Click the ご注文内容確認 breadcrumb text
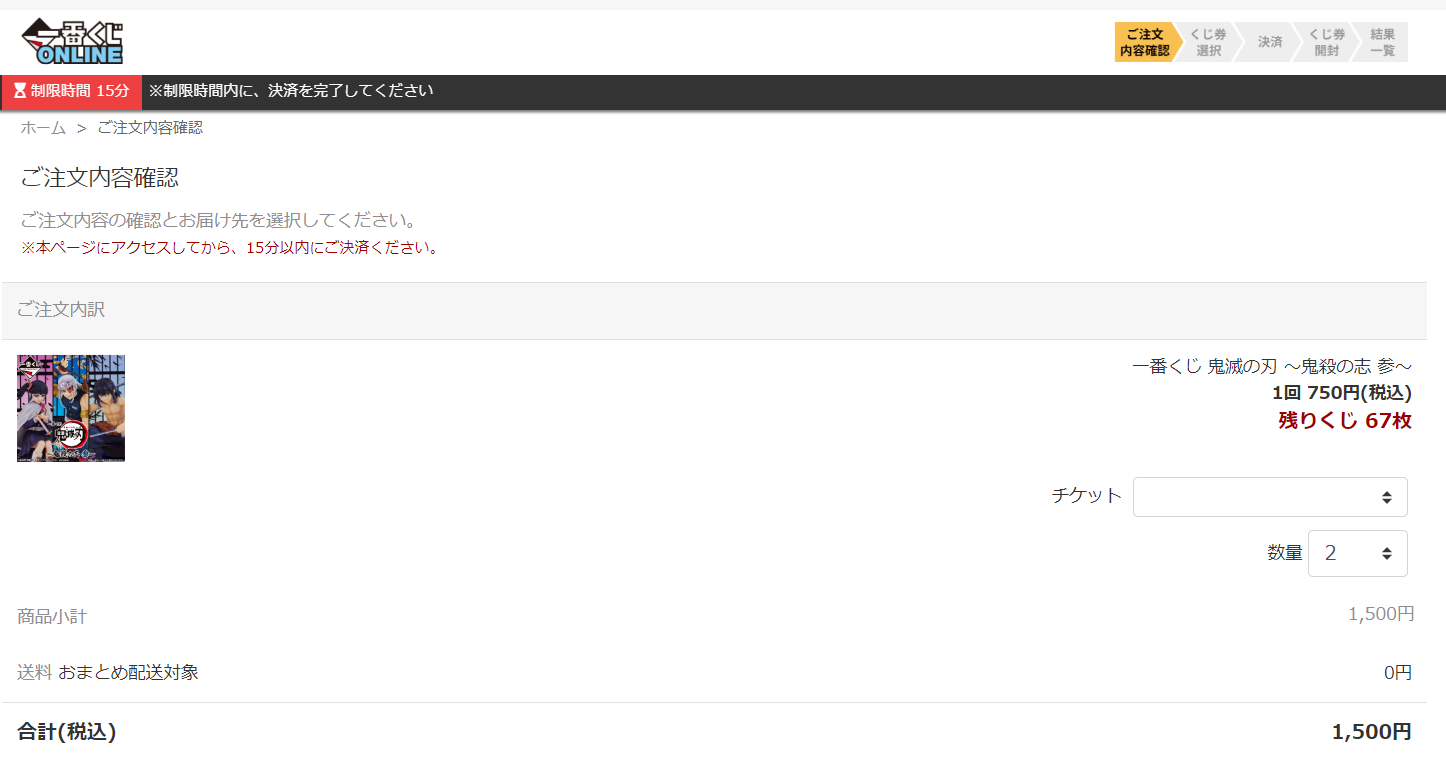This screenshot has height=761, width=1446. [x=150, y=128]
